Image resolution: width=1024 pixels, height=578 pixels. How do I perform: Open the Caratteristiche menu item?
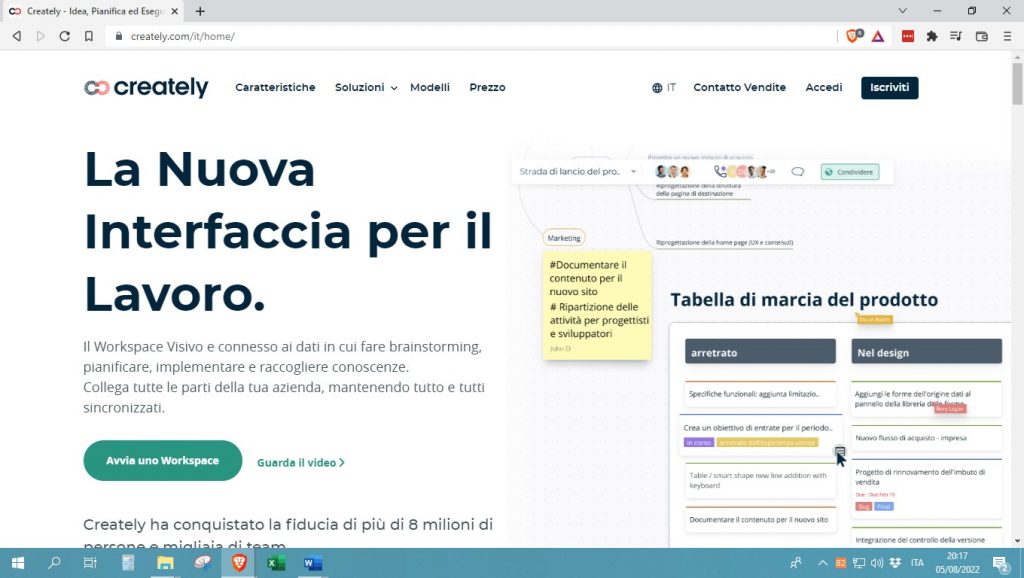pyautogui.click(x=275, y=88)
